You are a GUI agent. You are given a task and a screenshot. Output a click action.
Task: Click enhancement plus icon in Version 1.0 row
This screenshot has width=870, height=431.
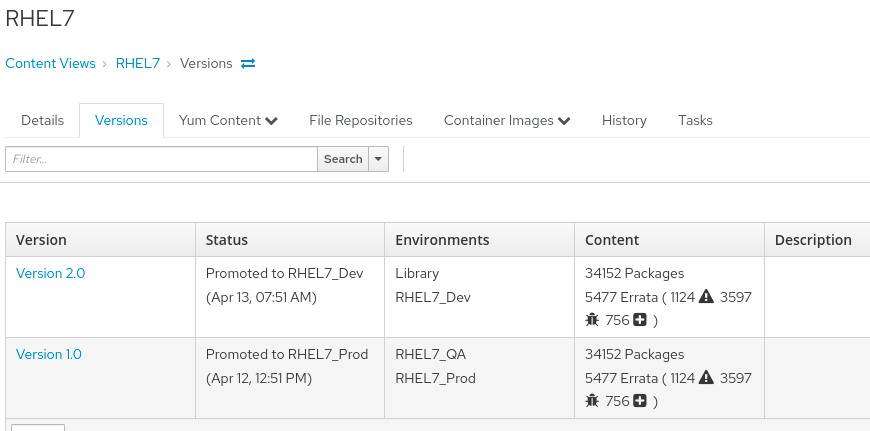click(x=640, y=401)
